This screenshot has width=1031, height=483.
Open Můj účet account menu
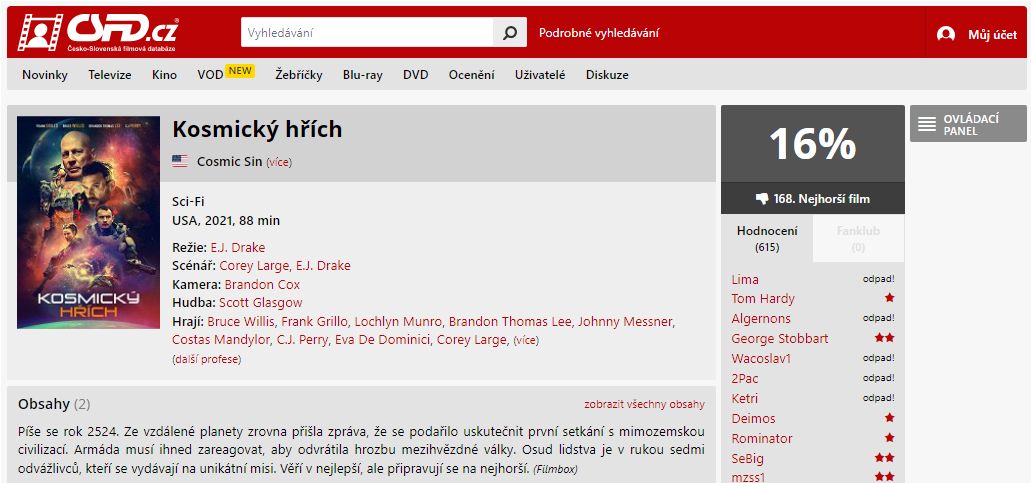pos(992,35)
